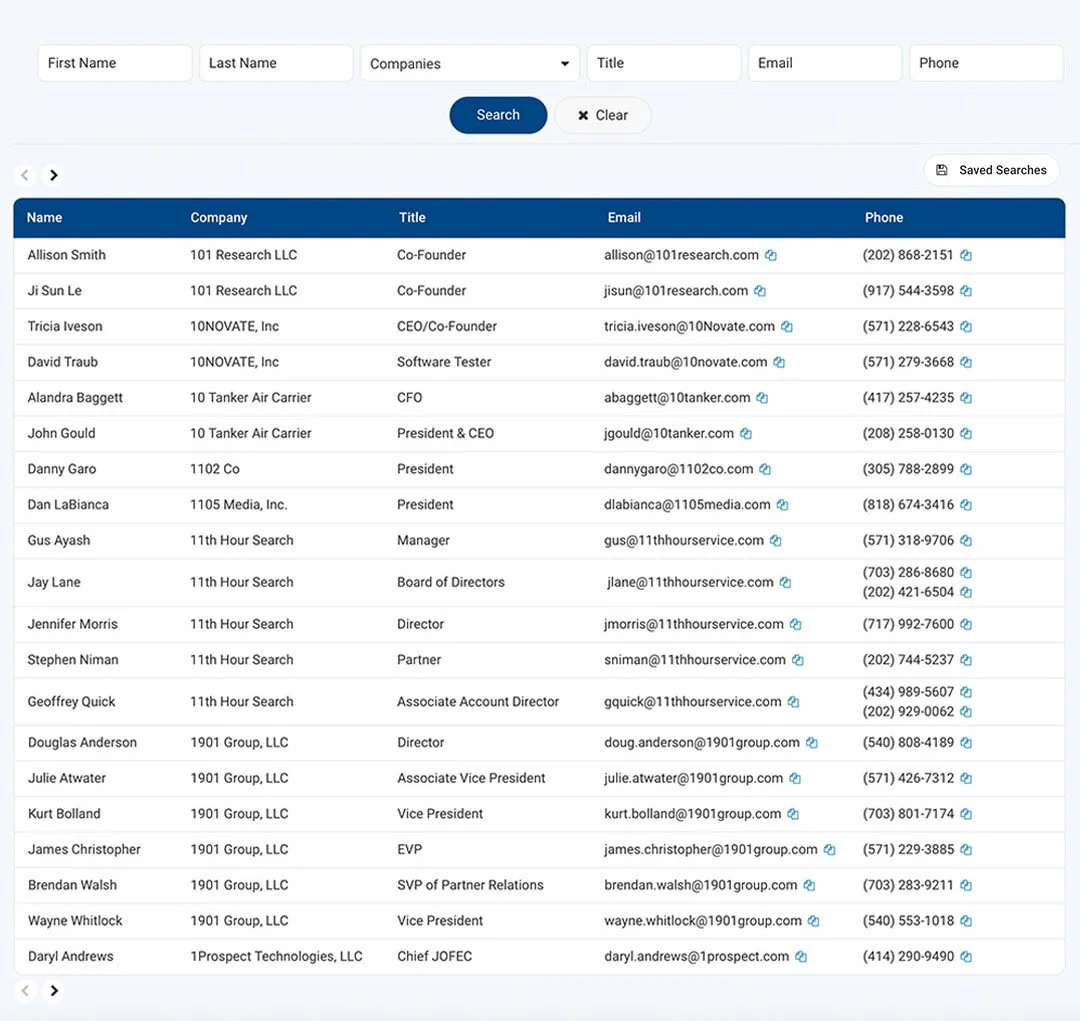
Task: Copy Brendan Walsh's email address icon
Action: click(x=810, y=885)
